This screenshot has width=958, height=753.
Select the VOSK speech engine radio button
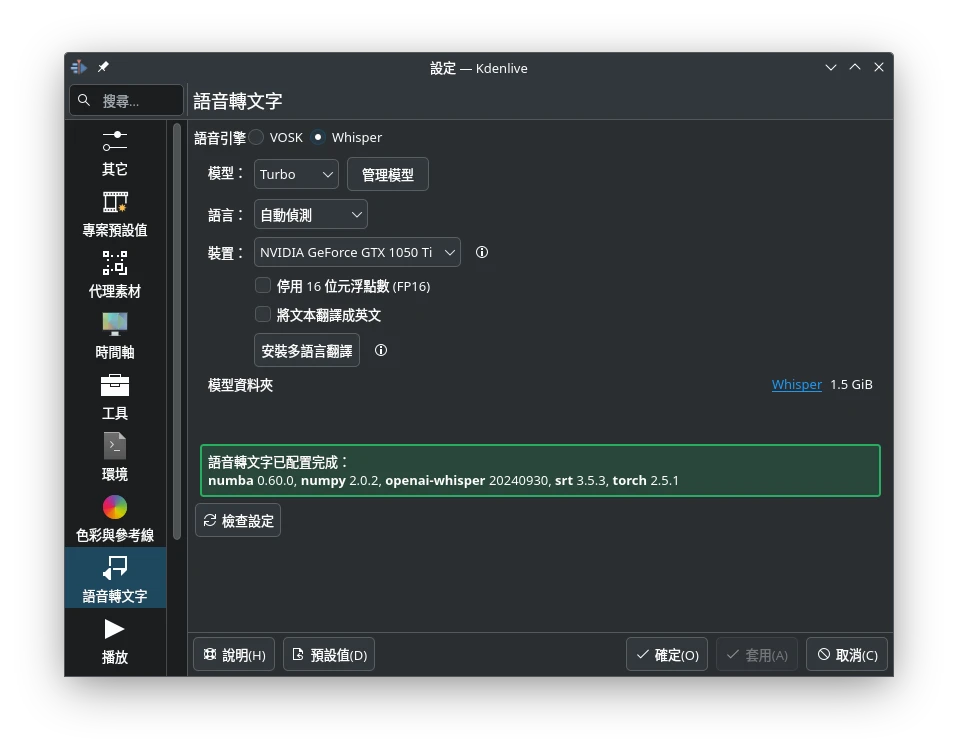click(x=257, y=137)
